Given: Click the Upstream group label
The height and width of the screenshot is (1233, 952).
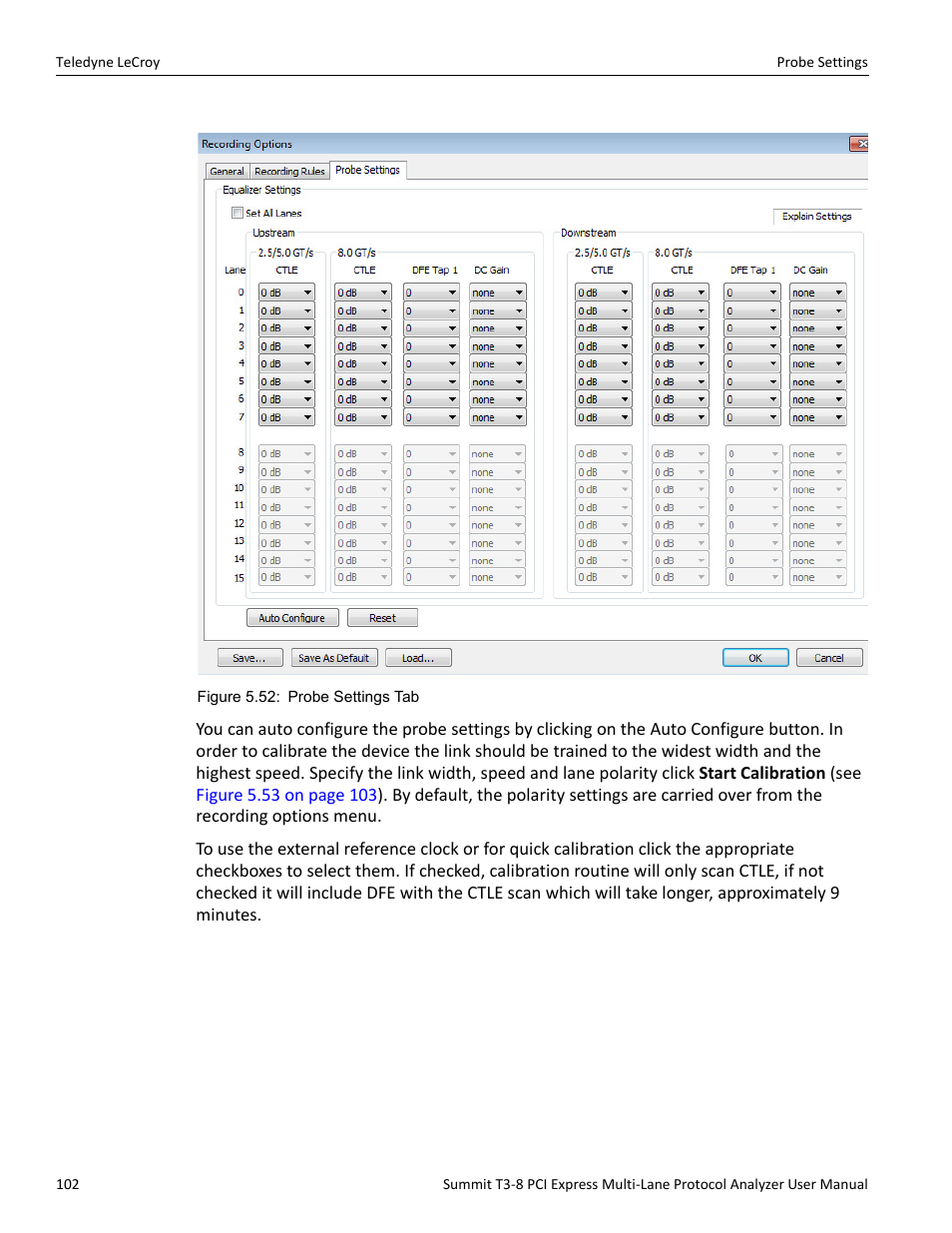Looking at the screenshot, I should pyautogui.click(x=273, y=233).
